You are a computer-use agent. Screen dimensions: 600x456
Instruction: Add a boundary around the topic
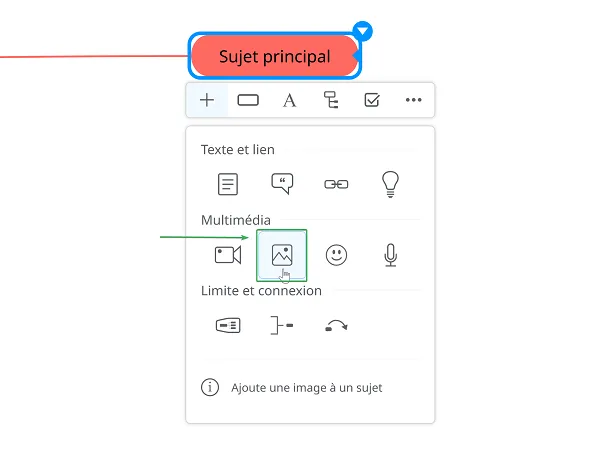coord(228,326)
